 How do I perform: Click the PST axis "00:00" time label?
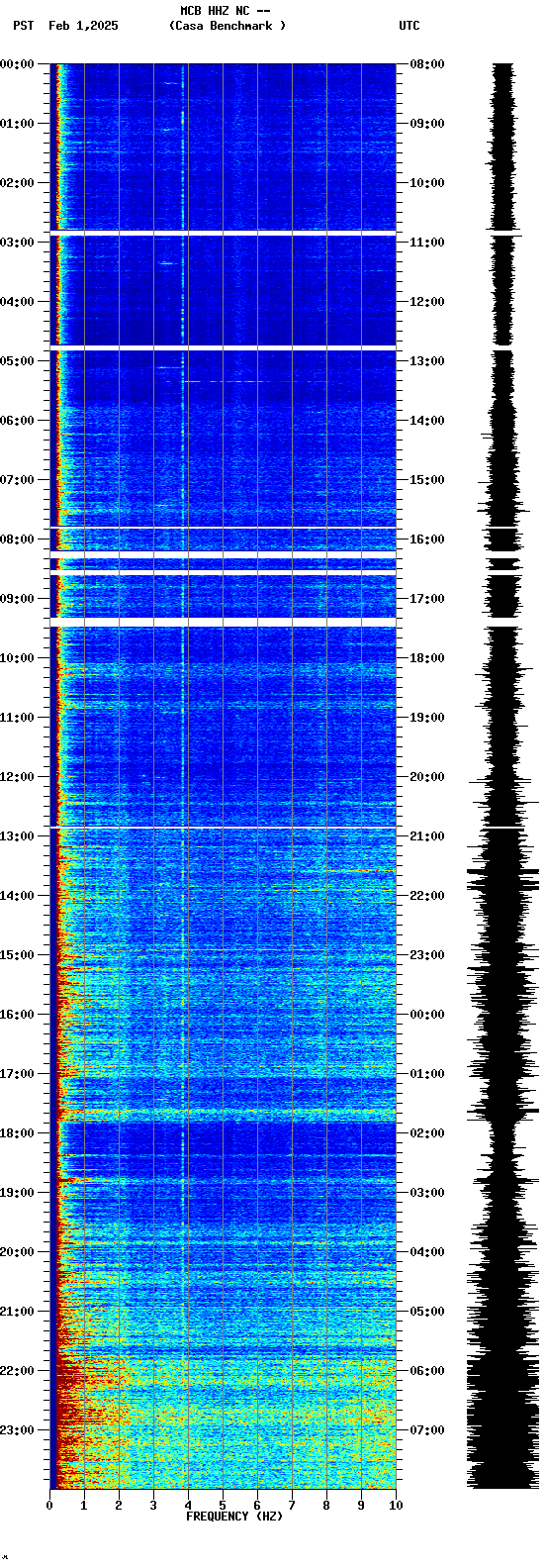click(17, 64)
